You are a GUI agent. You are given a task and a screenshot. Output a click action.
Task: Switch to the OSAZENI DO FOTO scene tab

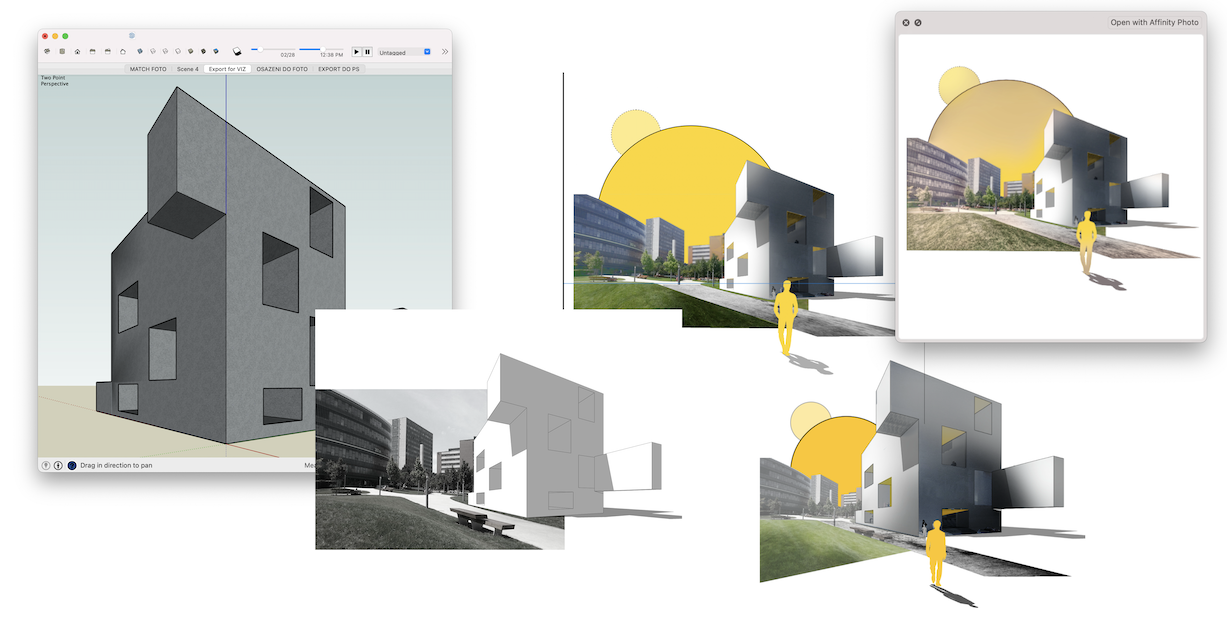pos(282,69)
